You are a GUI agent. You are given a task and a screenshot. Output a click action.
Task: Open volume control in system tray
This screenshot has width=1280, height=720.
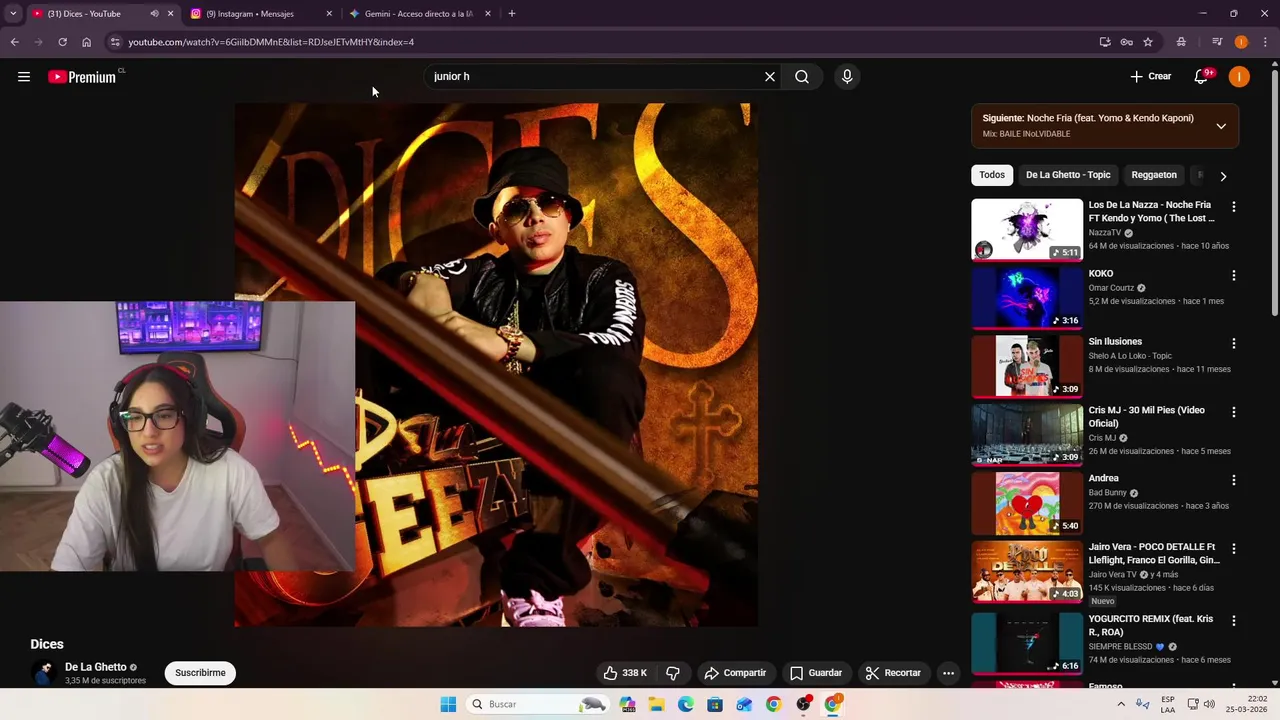tap(1209, 704)
